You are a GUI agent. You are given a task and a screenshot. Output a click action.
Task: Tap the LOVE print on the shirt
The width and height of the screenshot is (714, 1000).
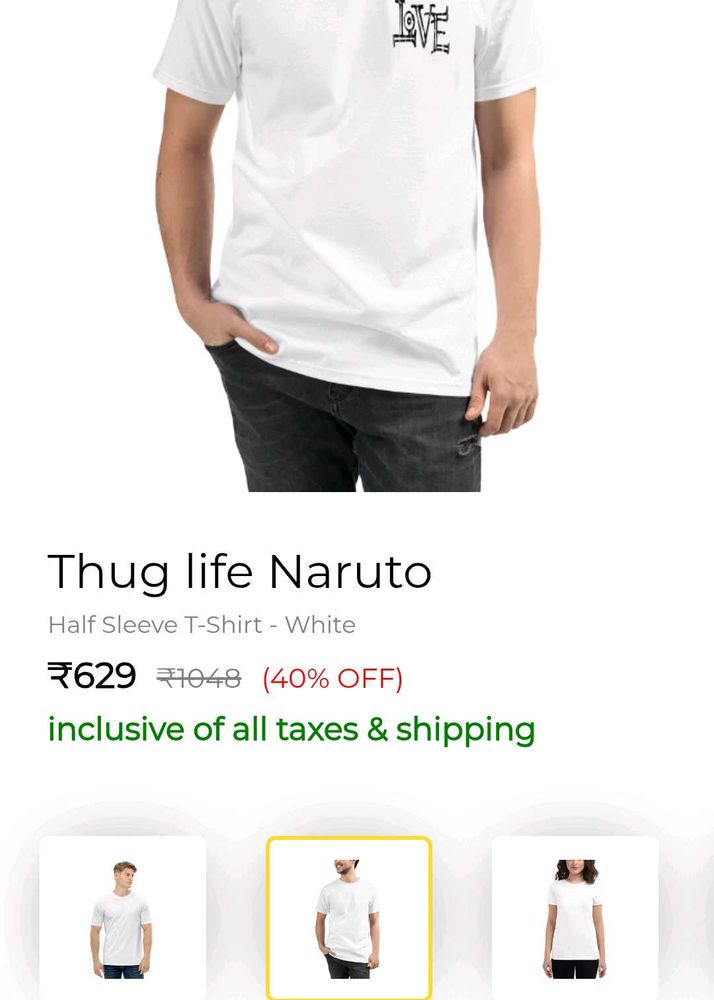click(421, 27)
